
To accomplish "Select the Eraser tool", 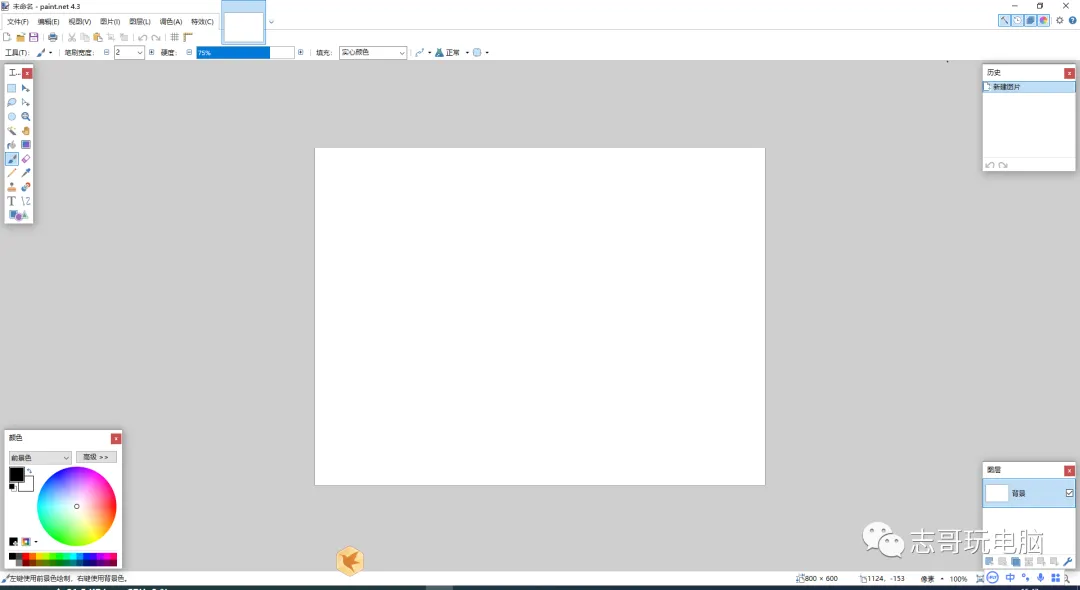I will 27,158.
